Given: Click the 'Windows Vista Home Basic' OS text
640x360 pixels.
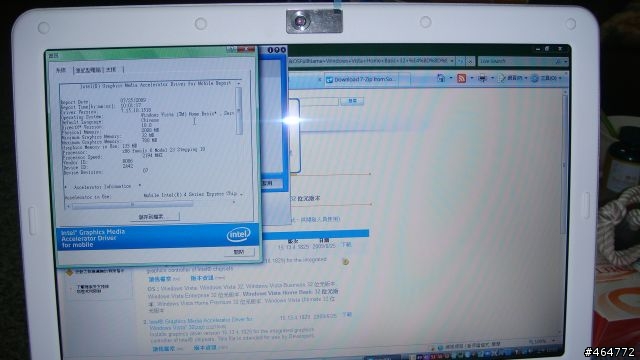Looking at the screenshot, I should 278,293.
